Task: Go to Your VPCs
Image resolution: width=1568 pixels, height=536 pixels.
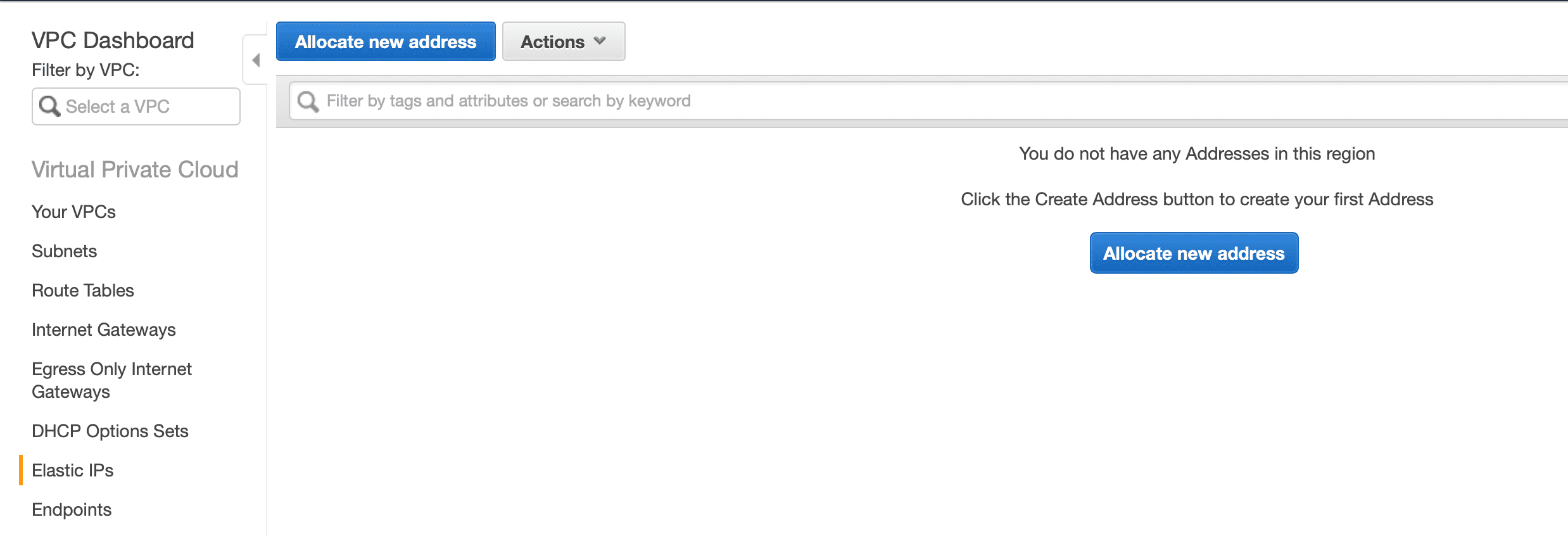Action: pos(73,212)
